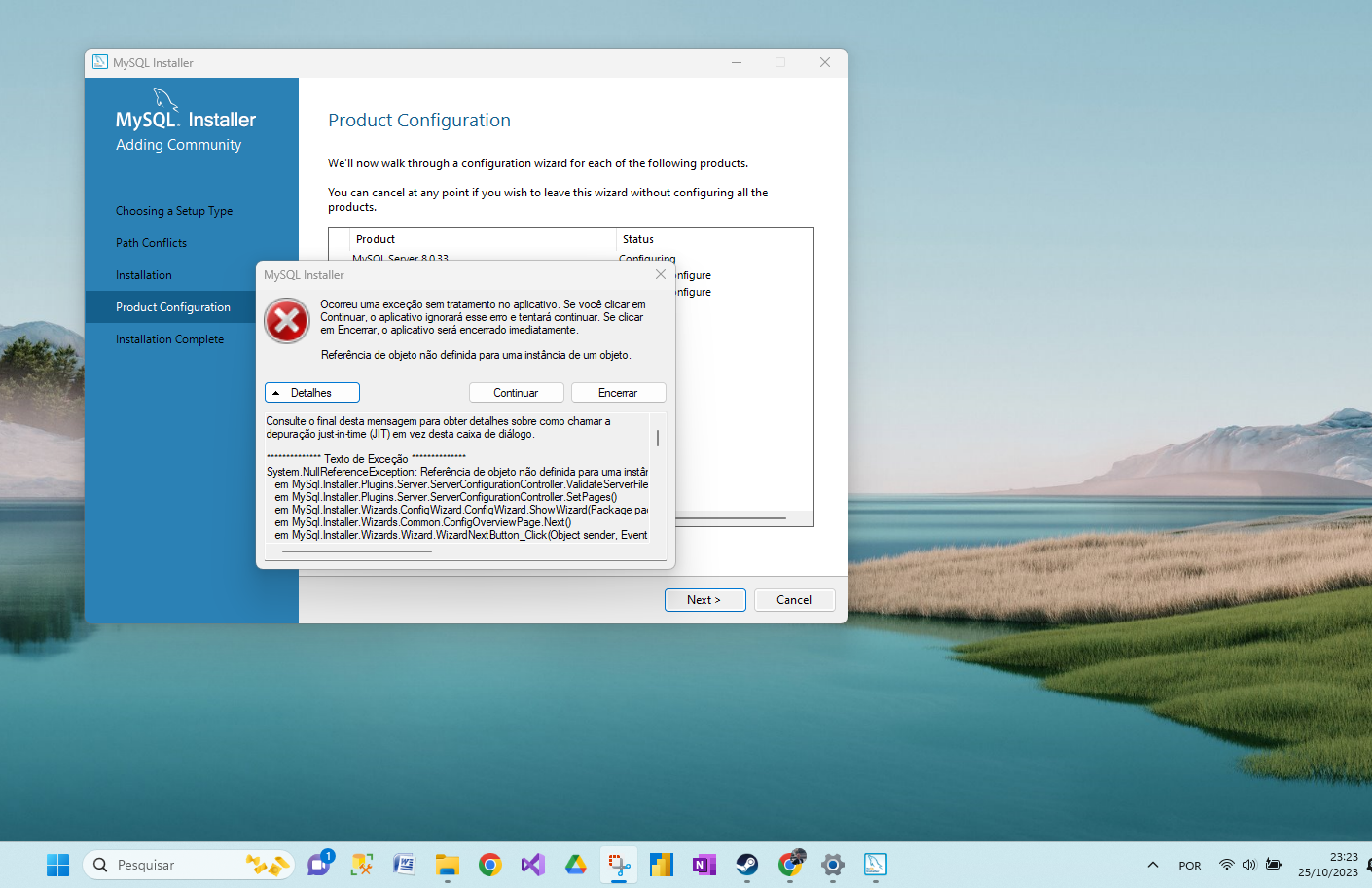The width and height of the screenshot is (1372, 888).
Task: Click MySQL Installer icon on taskbar
Action: [x=876, y=865]
